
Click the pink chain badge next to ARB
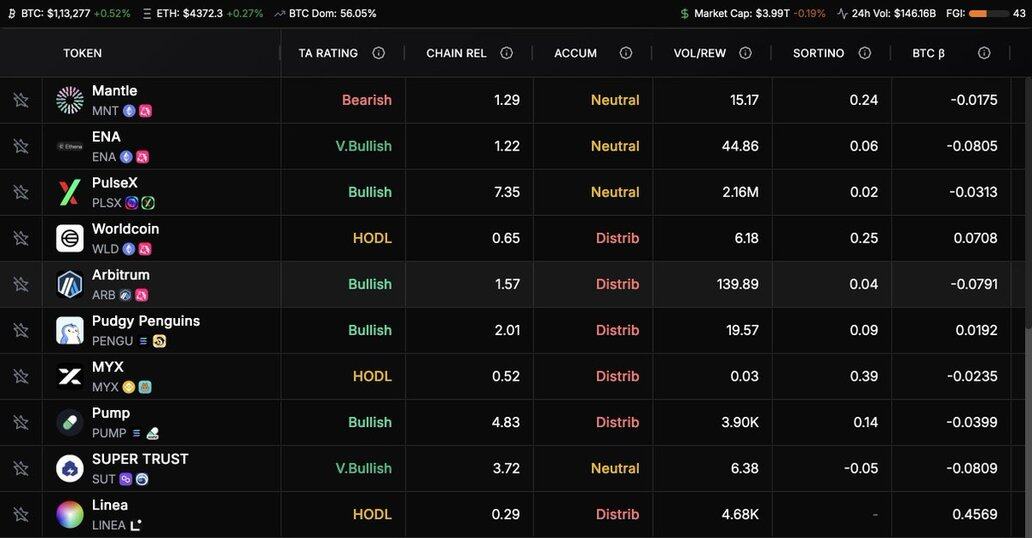pyautogui.click(x=142, y=295)
